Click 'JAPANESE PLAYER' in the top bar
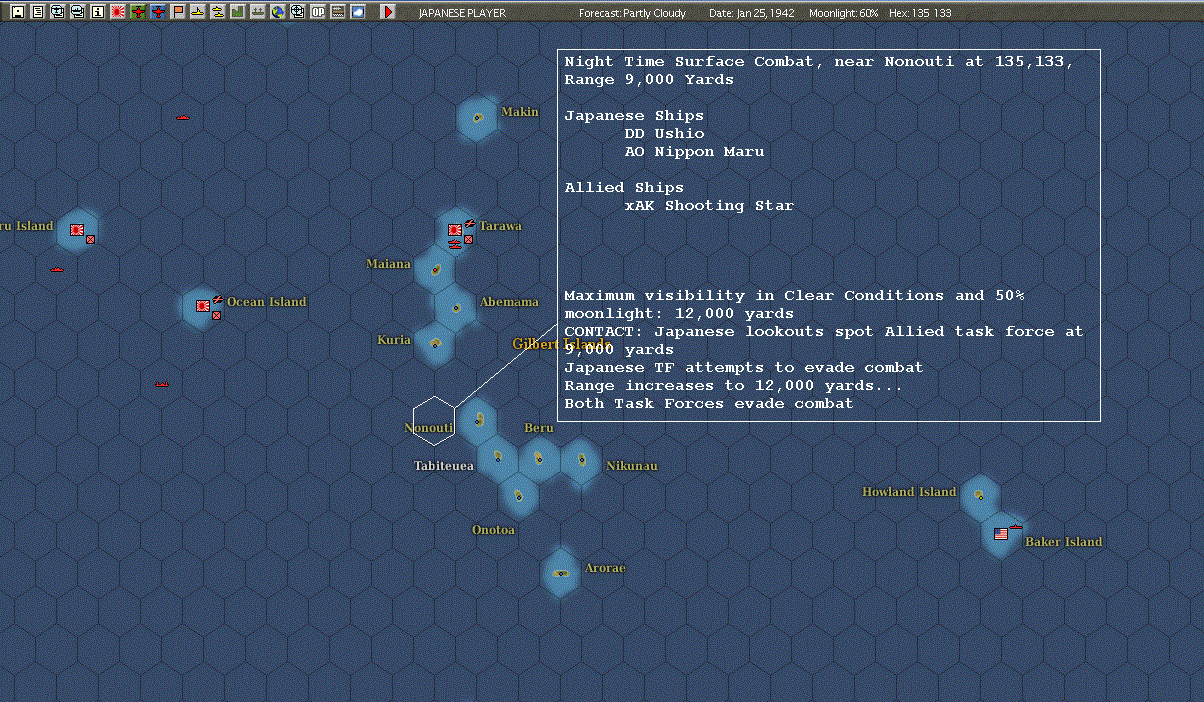The height and width of the screenshot is (702, 1204). click(462, 13)
